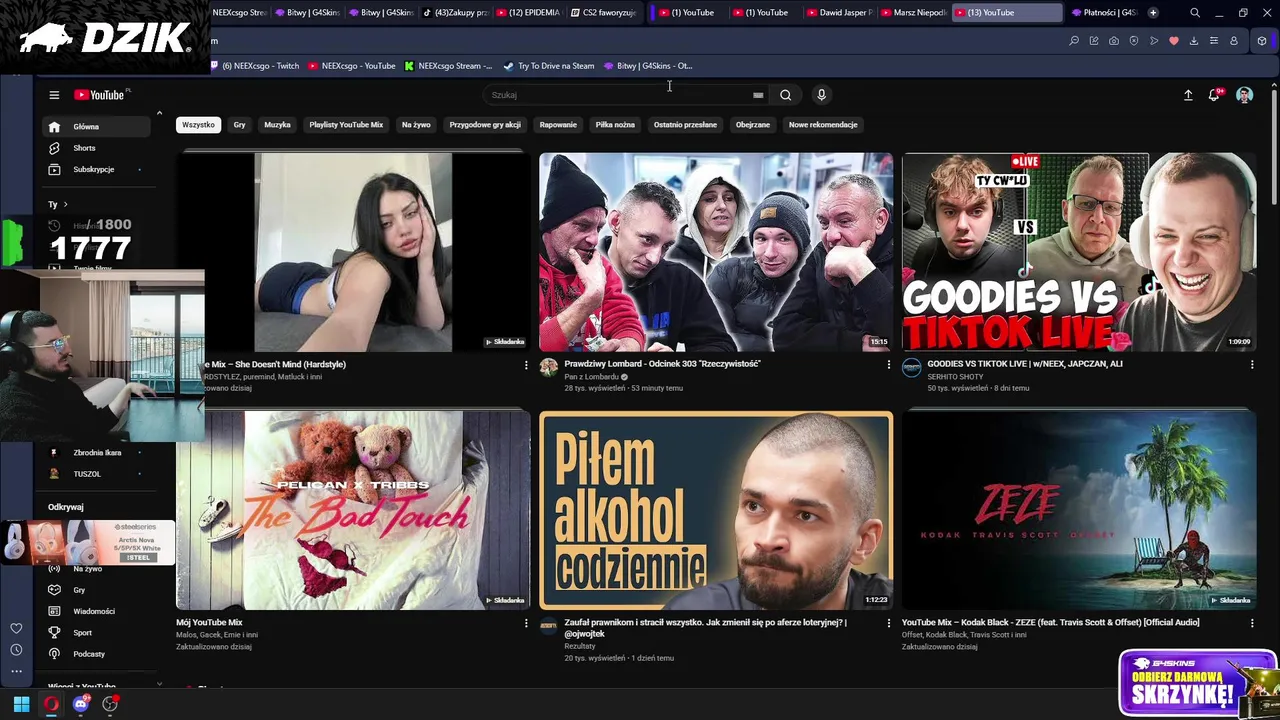
Task: Select Obejrzane filter chip
Action: click(x=753, y=125)
